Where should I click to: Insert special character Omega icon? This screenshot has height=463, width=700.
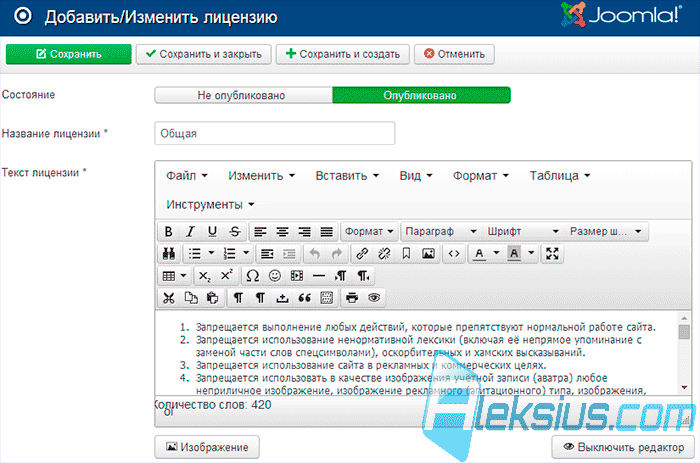[x=252, y=276]
